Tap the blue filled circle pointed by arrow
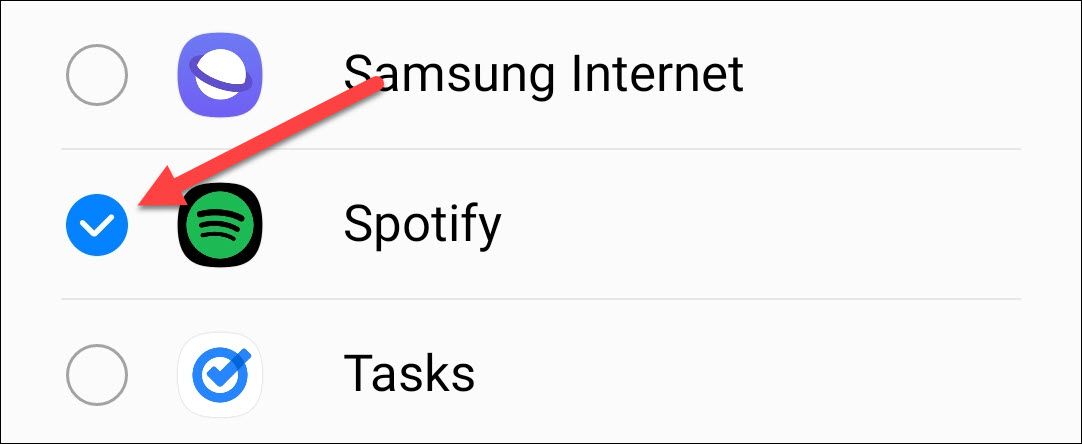This screenshot has width=1082, height=444. (x=97, y=224)
